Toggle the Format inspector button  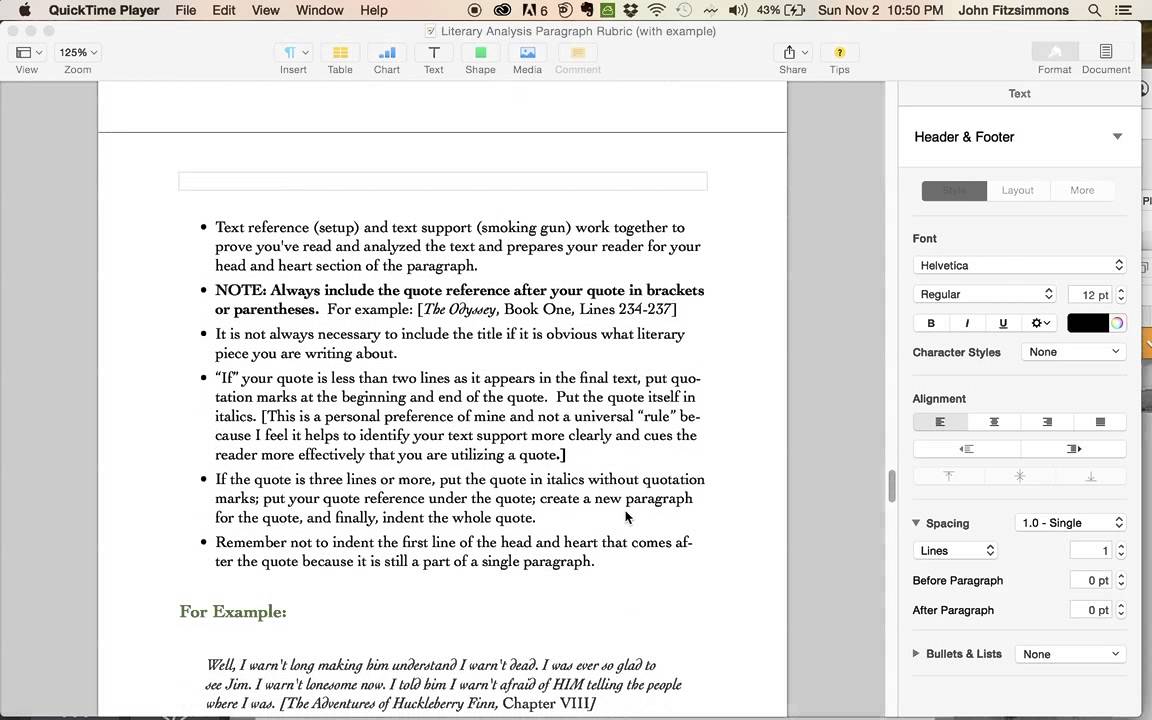[x=1055, y=51]
